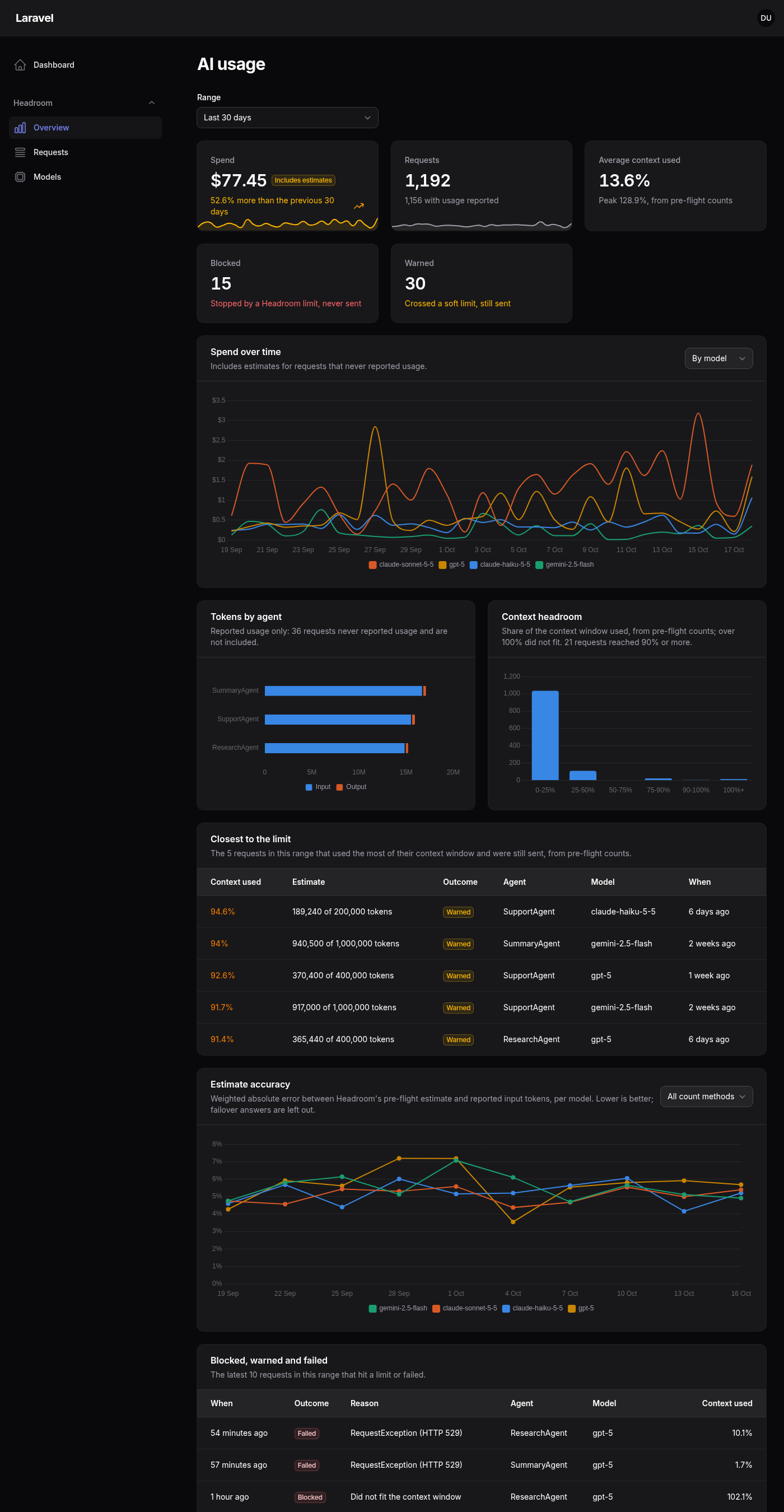Click Did not fit the context window
The height and width of the screenshot is (1512, 784).
tap(405, 1497)
